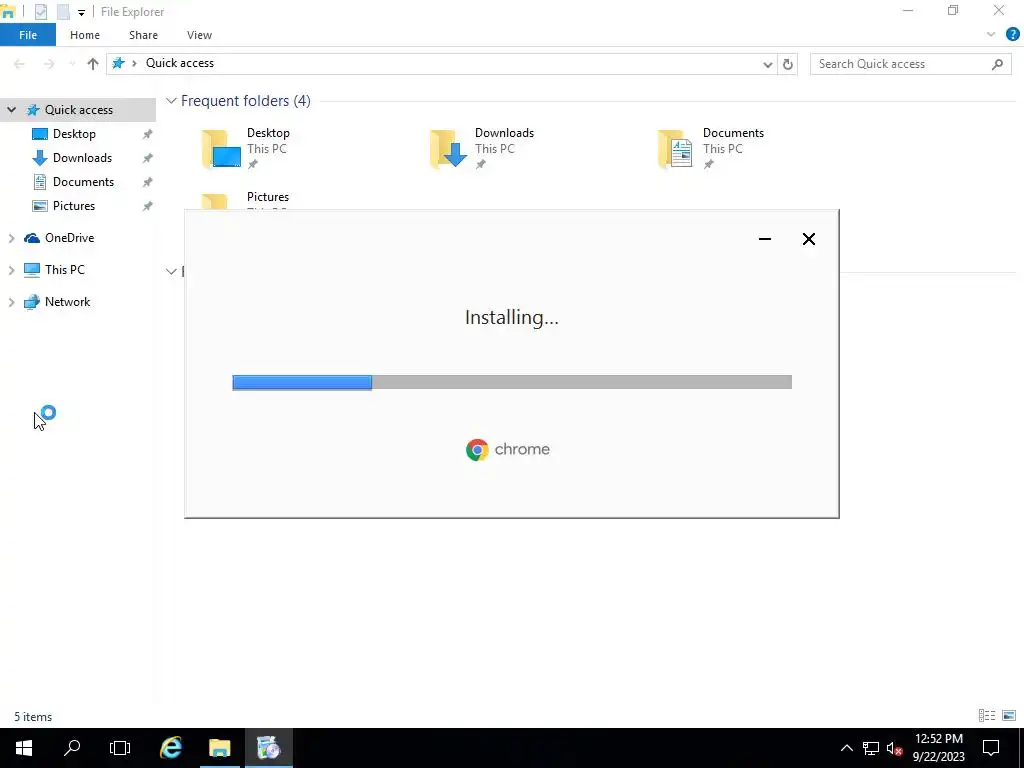Viewport: 1024px width, 768px height.
Task: Click the Installing... status text
Action: pos(511,317)
